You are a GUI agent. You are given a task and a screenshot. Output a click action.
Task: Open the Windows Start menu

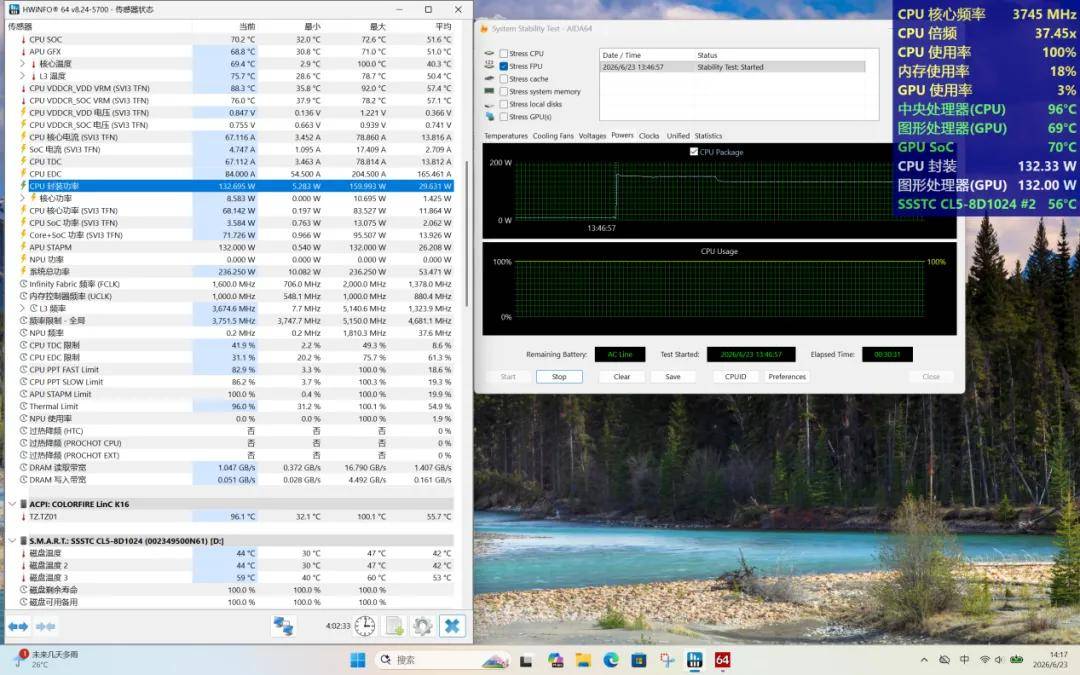pyautogui.click(x=358, y=660)
